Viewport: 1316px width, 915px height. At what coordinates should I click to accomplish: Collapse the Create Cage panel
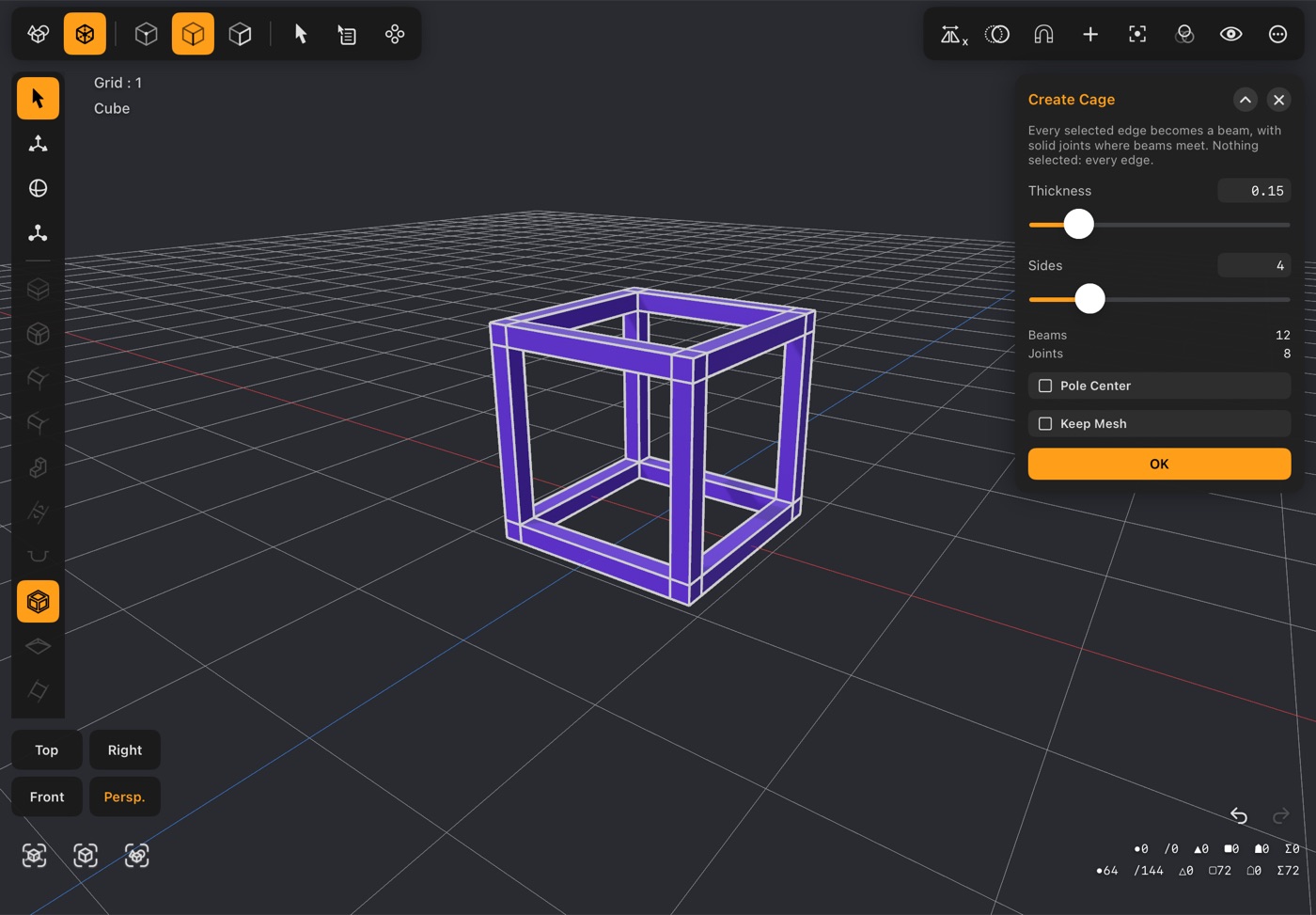click(x=1245, y=100)
